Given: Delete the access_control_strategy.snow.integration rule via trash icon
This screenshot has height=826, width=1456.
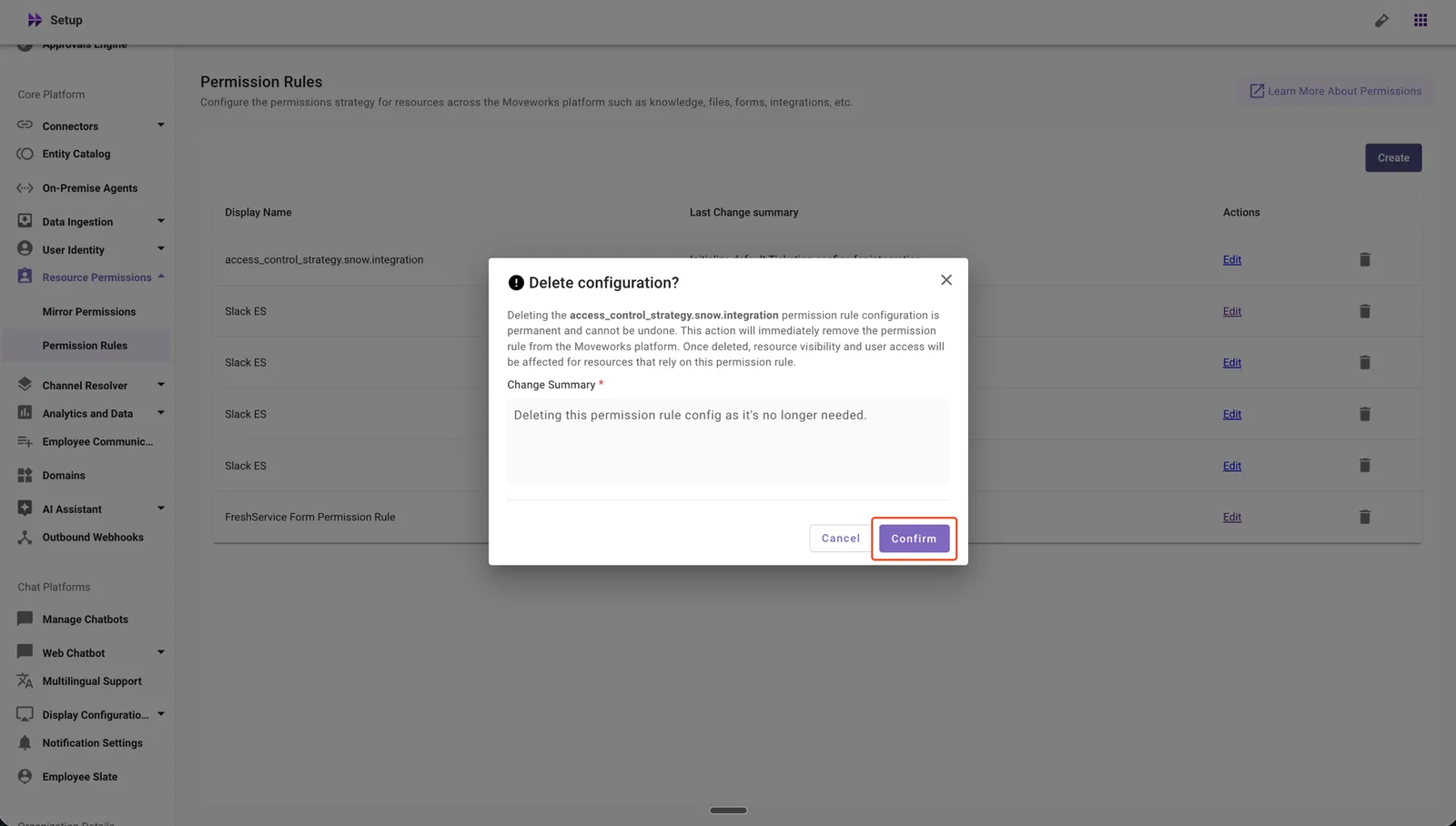Looking at the screenshot, I should (1364, 259).
